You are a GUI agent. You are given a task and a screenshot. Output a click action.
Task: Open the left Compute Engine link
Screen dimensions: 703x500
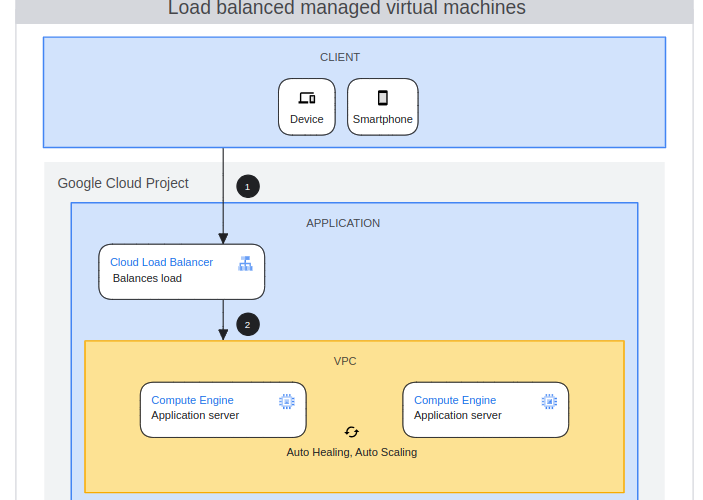pos(192,400)
